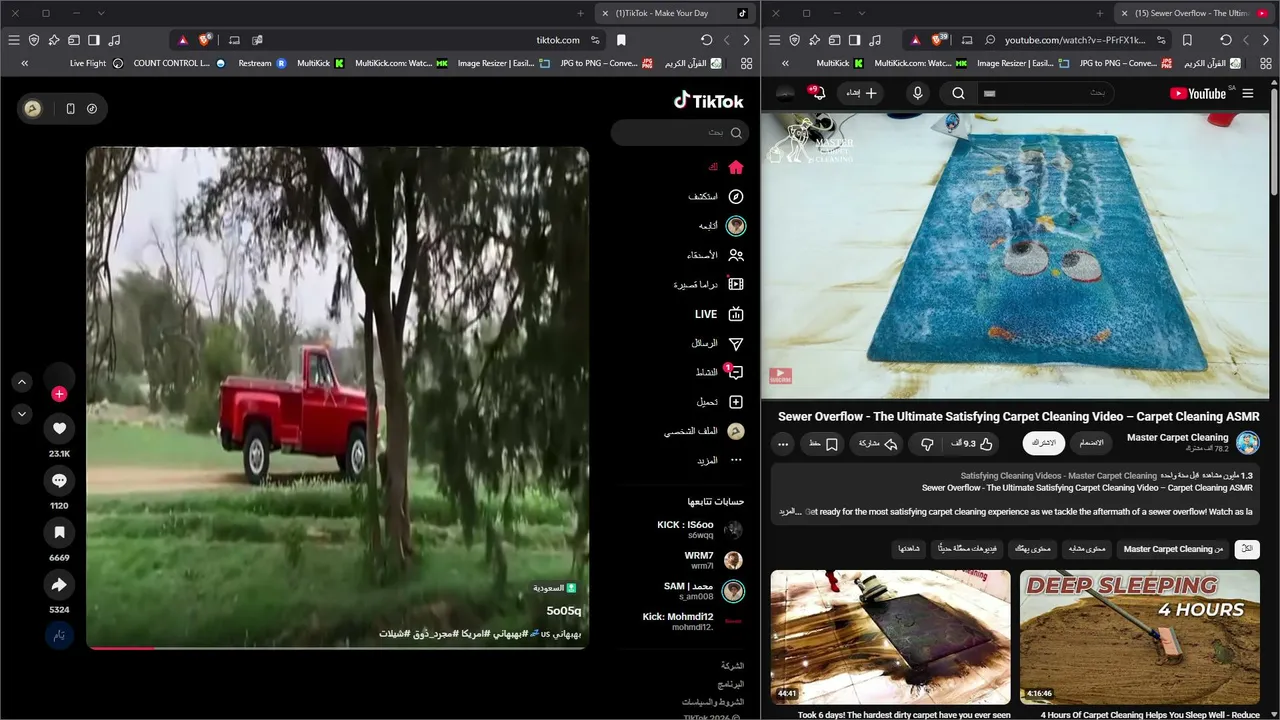
Task: Select 'من Master Carpet Cleaning' filter chip
Action: pos(1173,549)
